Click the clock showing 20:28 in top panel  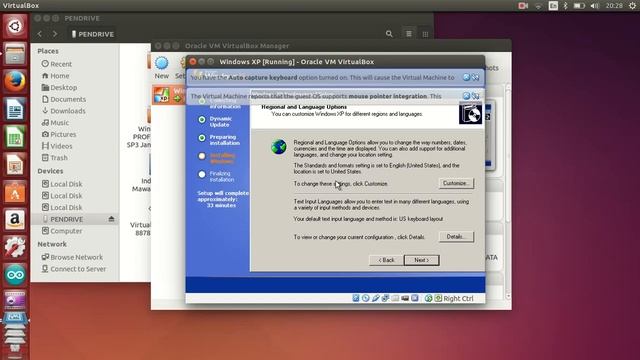coord(614,6)
